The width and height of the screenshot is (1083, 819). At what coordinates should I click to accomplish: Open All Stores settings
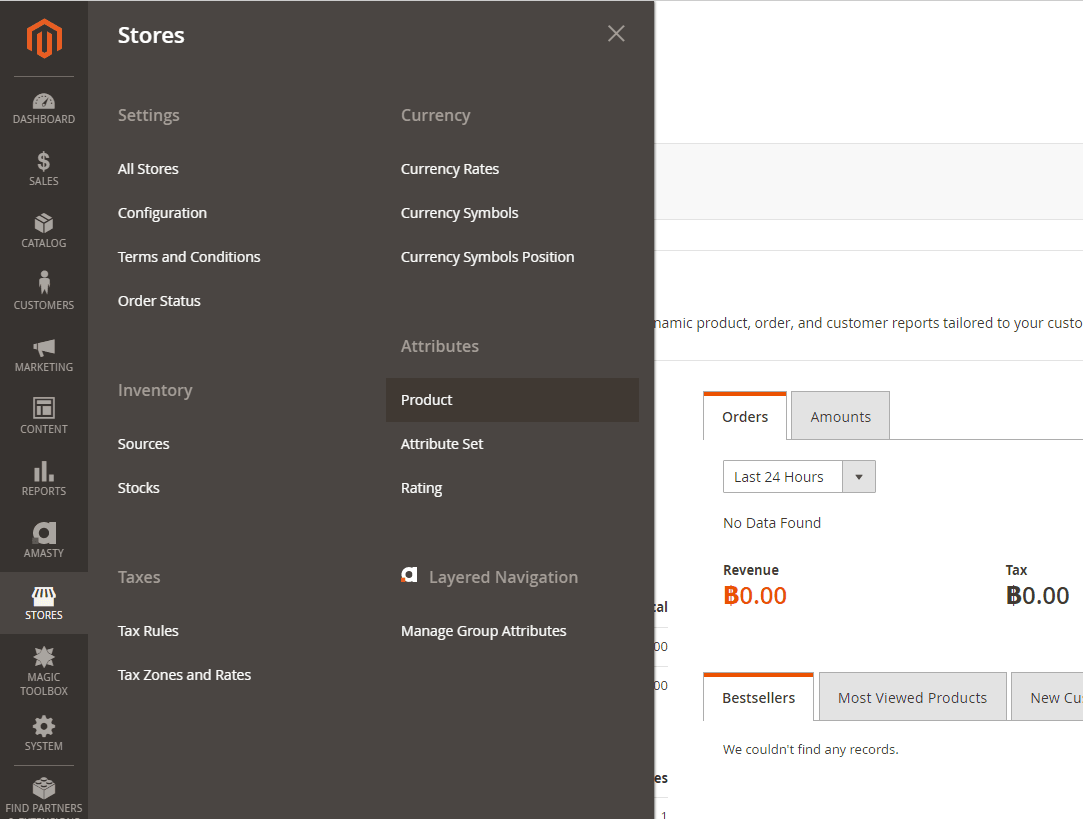148,169
